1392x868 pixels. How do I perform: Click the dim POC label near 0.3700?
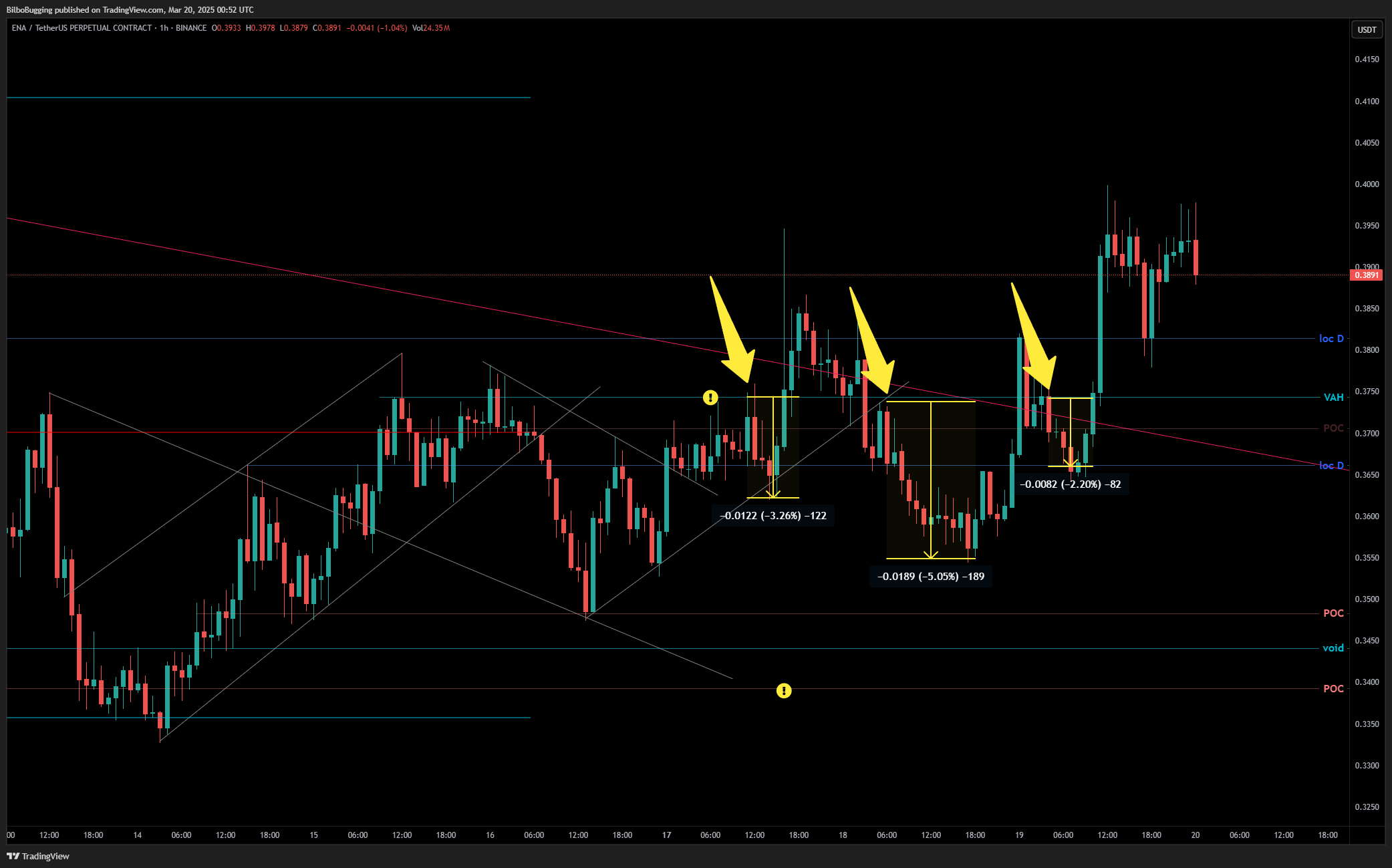click(x=1333, y=428)
